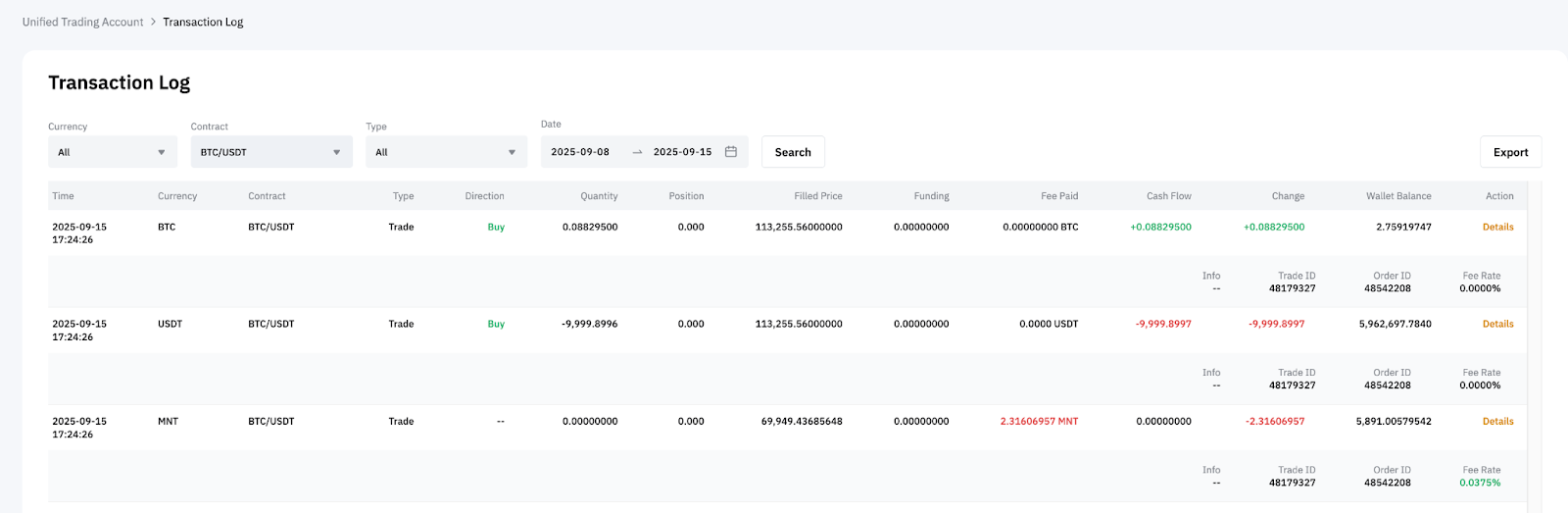This screenshot has width=1568, height=513.
Task: Click the Fee Paid column header
Action: click(x=1059, y=196)
